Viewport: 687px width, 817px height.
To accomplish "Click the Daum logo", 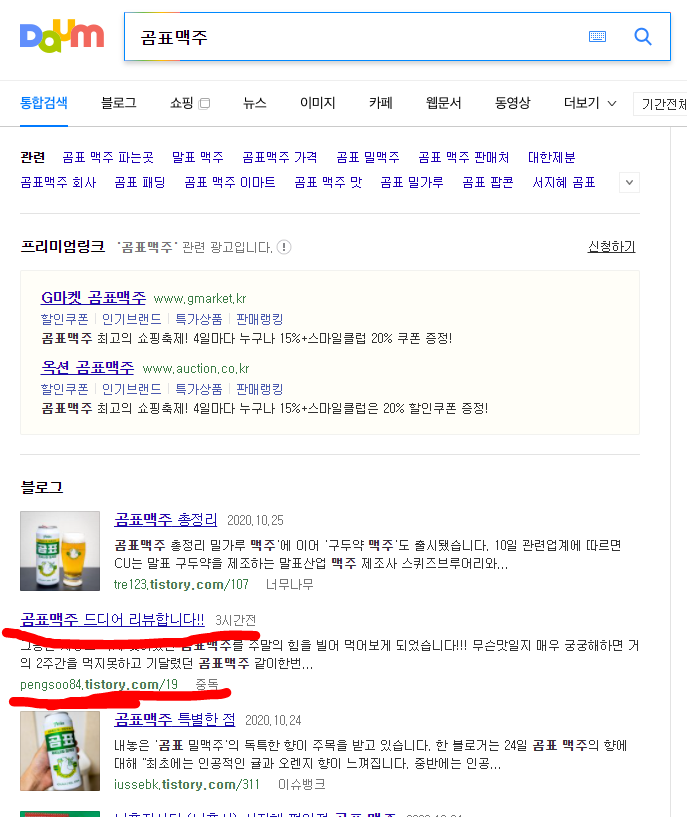I will click(x=62, y=36).
